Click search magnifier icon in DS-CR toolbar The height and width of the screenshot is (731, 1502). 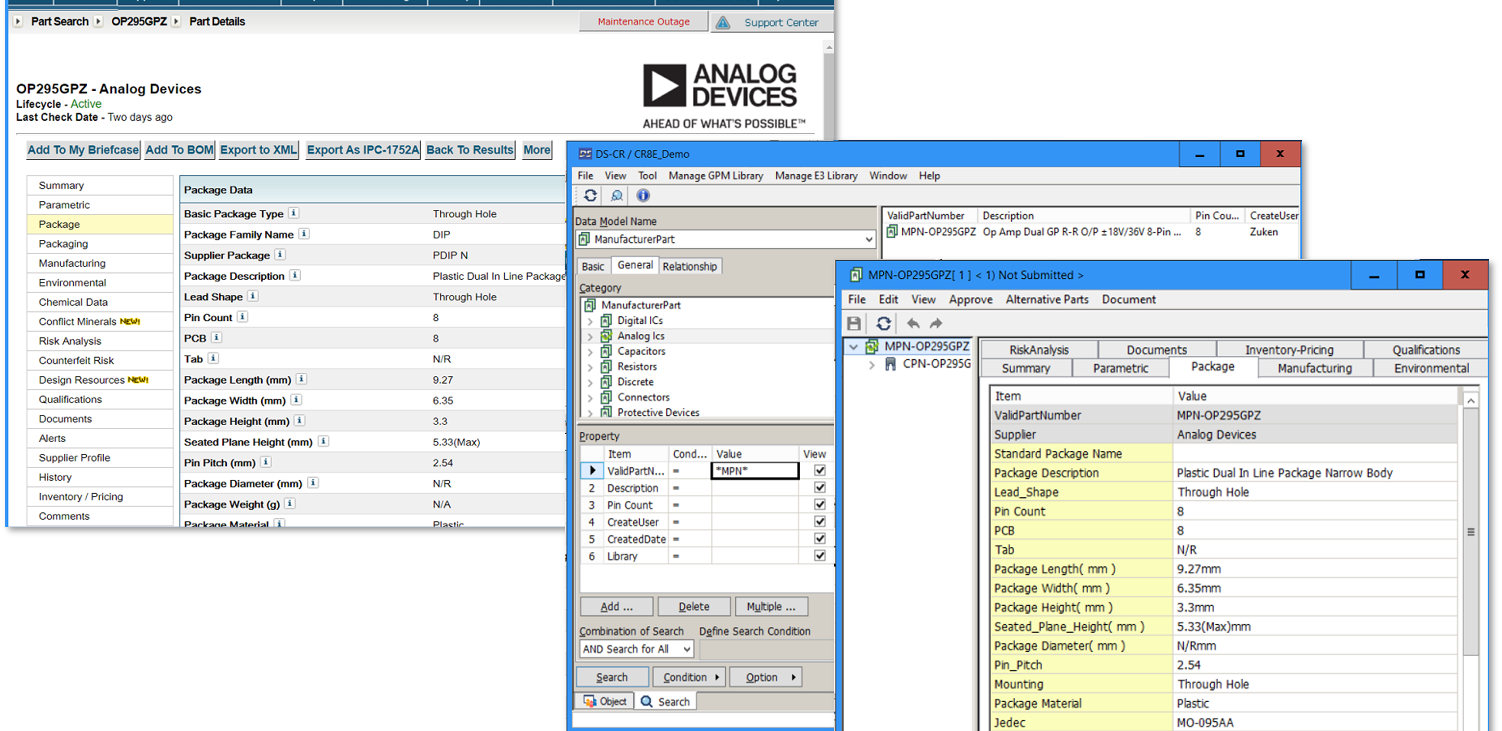click(x=617, y=196)
